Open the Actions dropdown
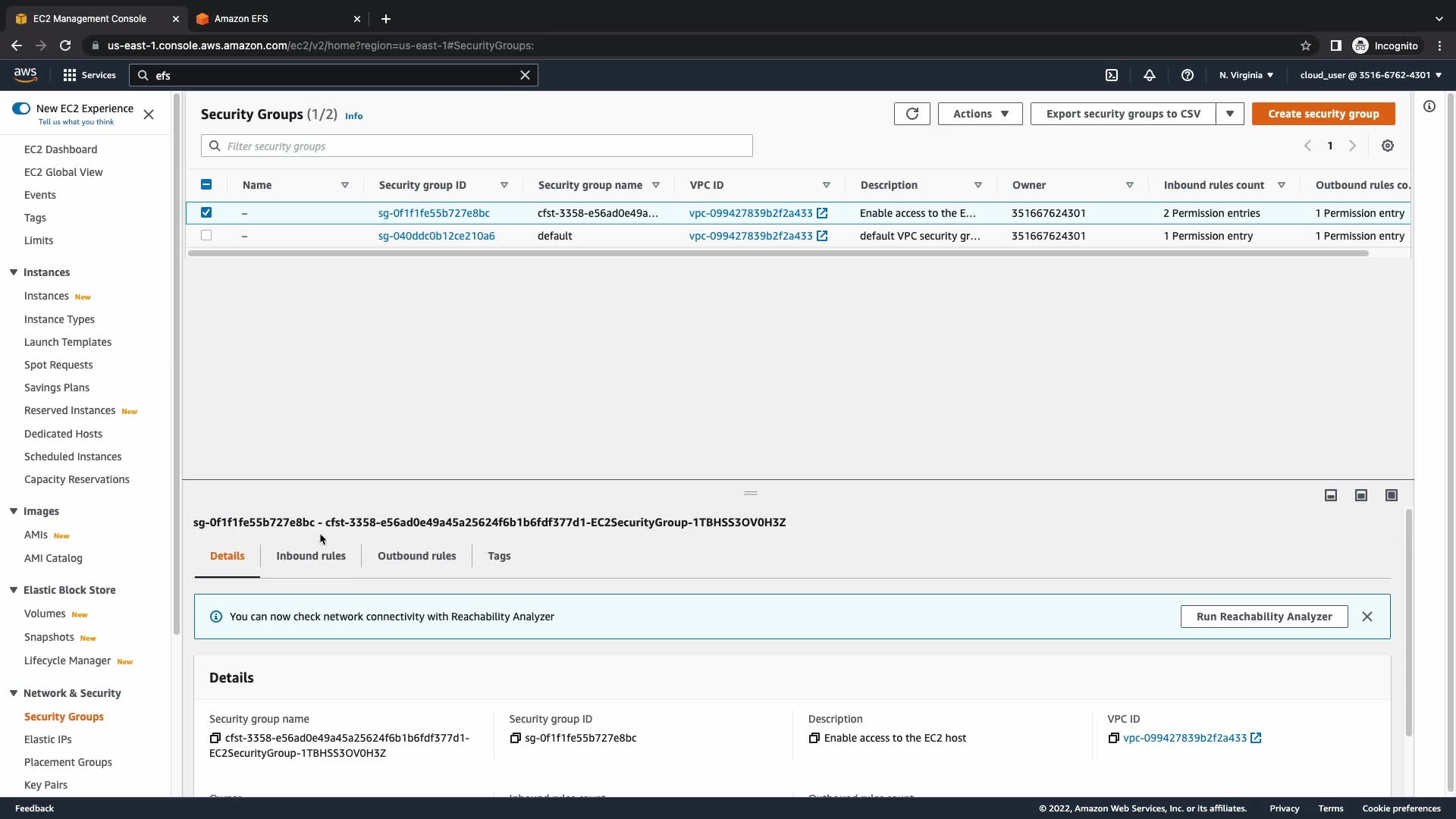 click(980, 114)
